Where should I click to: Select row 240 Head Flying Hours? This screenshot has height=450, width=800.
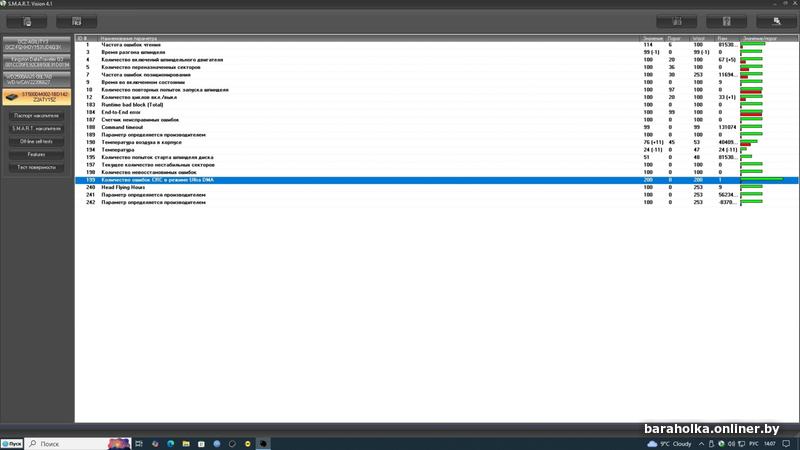(x=437, y=187)
